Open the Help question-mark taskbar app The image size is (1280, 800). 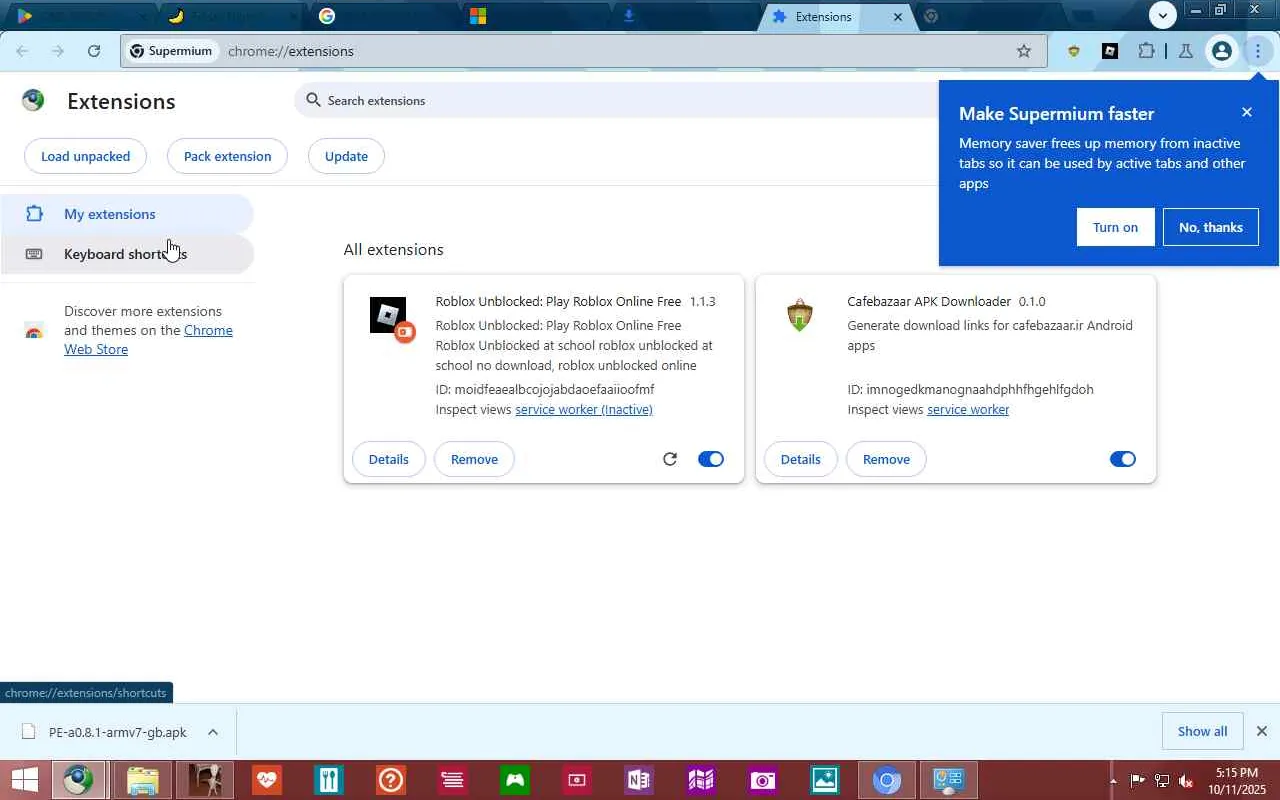390,780
